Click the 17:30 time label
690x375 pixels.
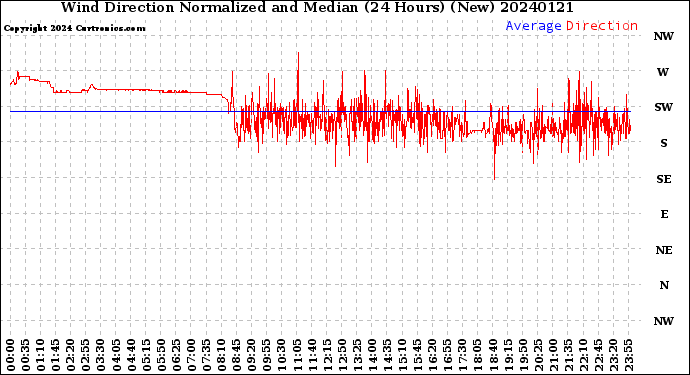click(463, 355)
